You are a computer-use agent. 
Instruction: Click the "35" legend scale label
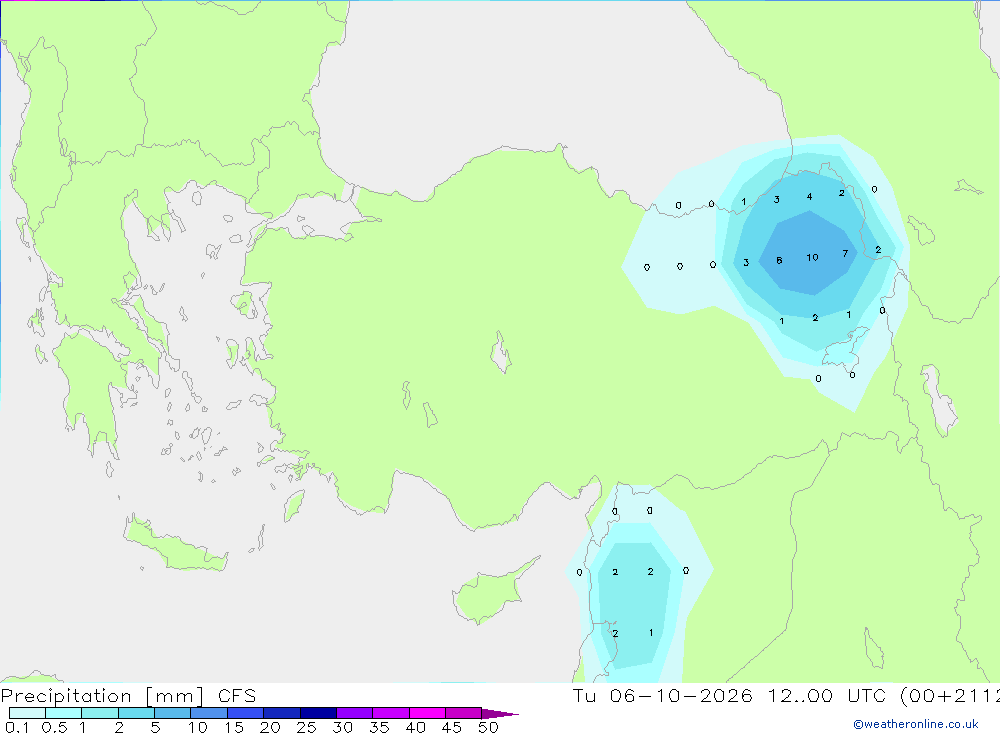tap(379, 727)
